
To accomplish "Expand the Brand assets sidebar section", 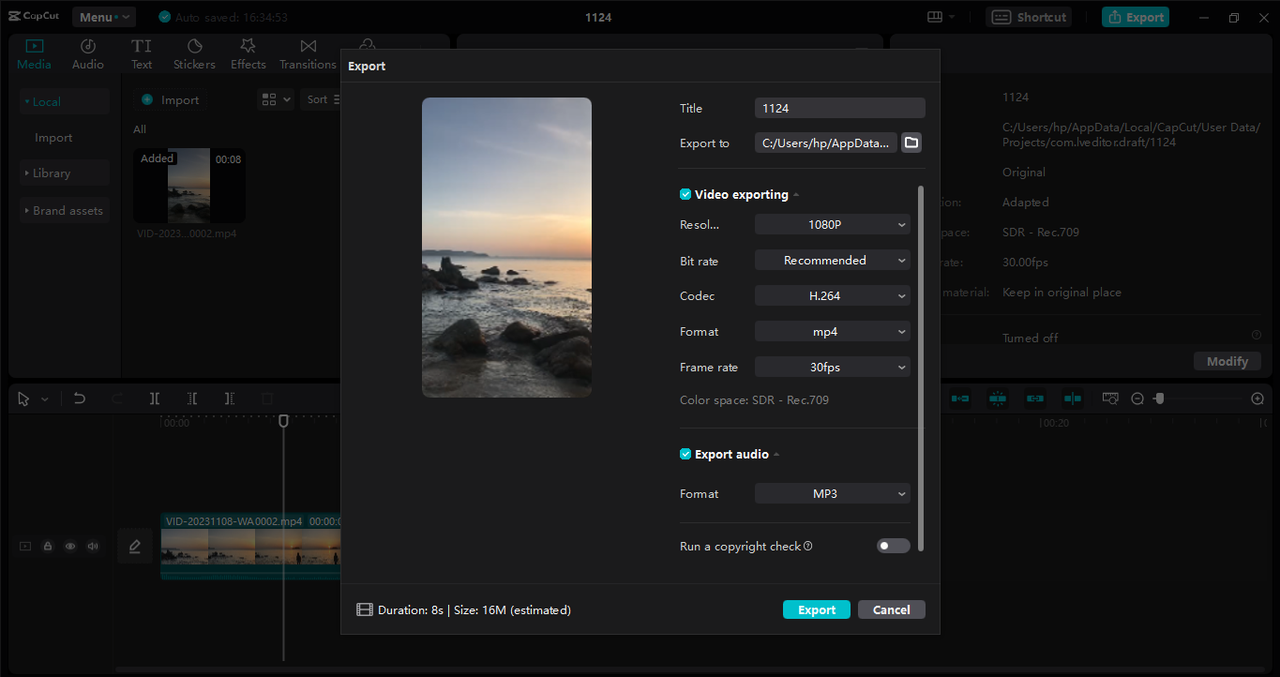I will coord(64,211).
